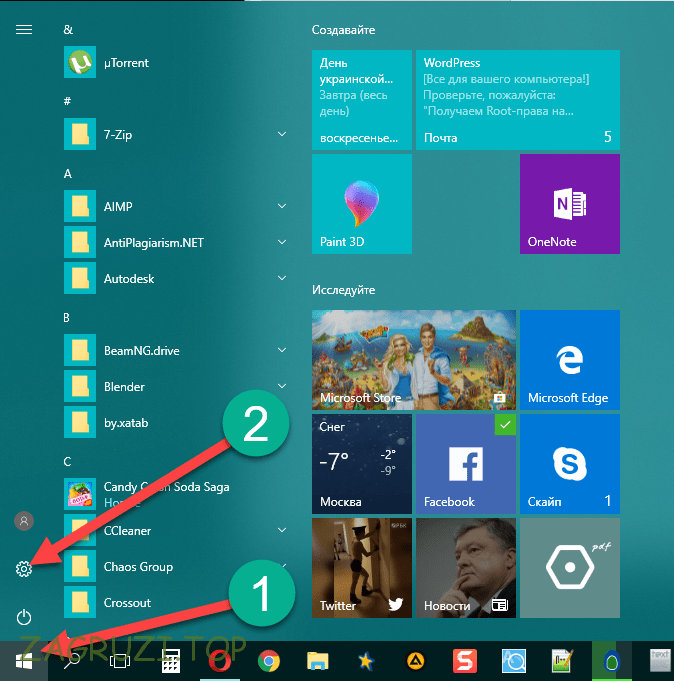Image resolution: width=674 pixels, height=681 pixels.
Task: Open the notepad with pencil taskbar icon
Action: [x=562, y=661]
